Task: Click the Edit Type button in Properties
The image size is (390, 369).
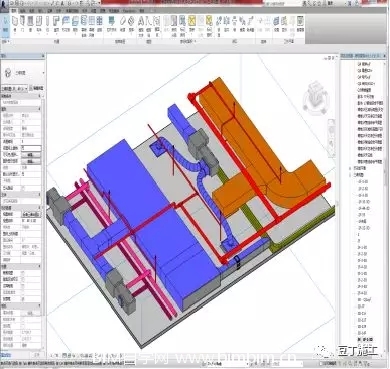Action: tap(36, 89)
